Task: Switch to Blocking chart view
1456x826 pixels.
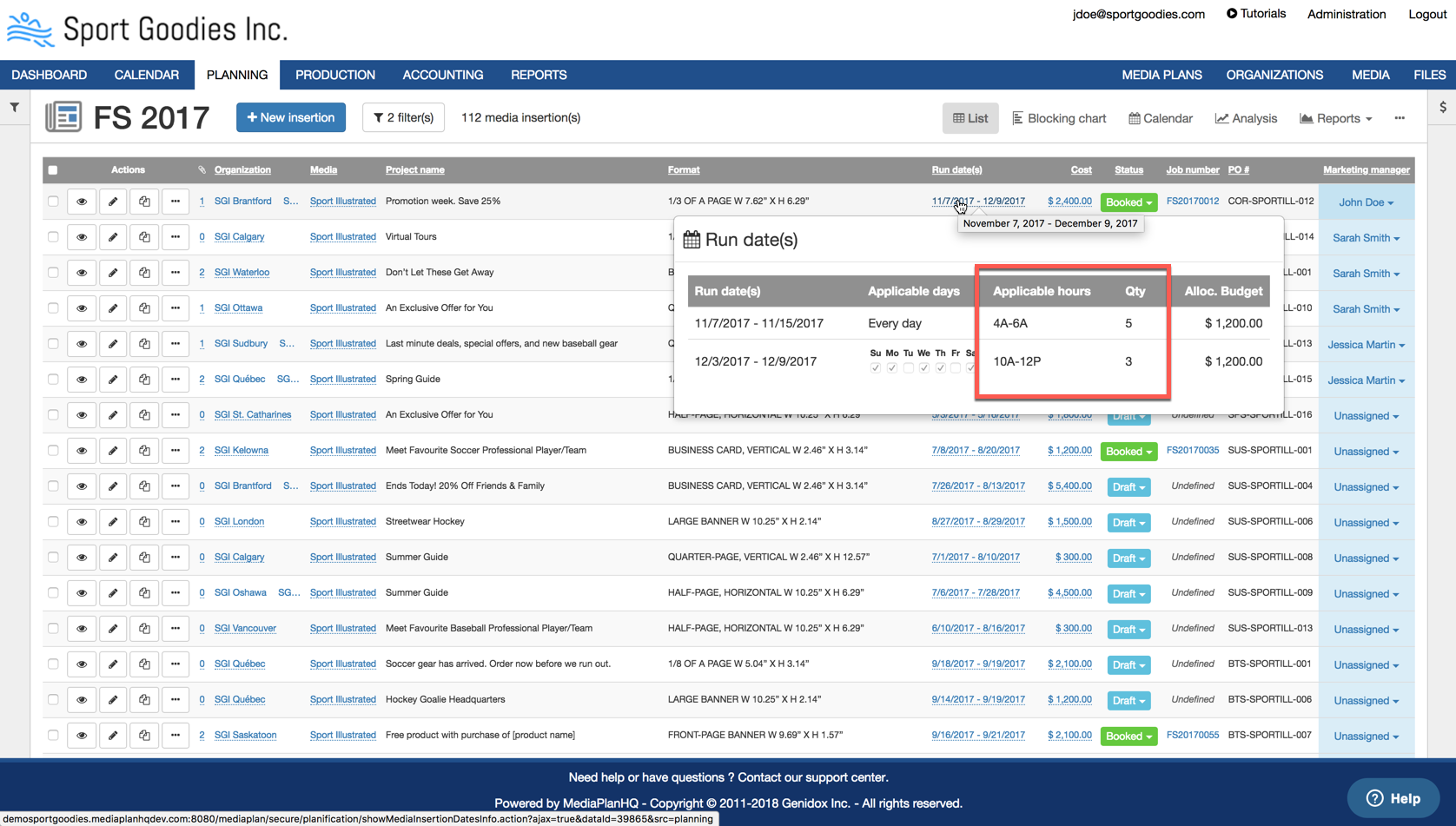Action: click(x=1059, y=118)
